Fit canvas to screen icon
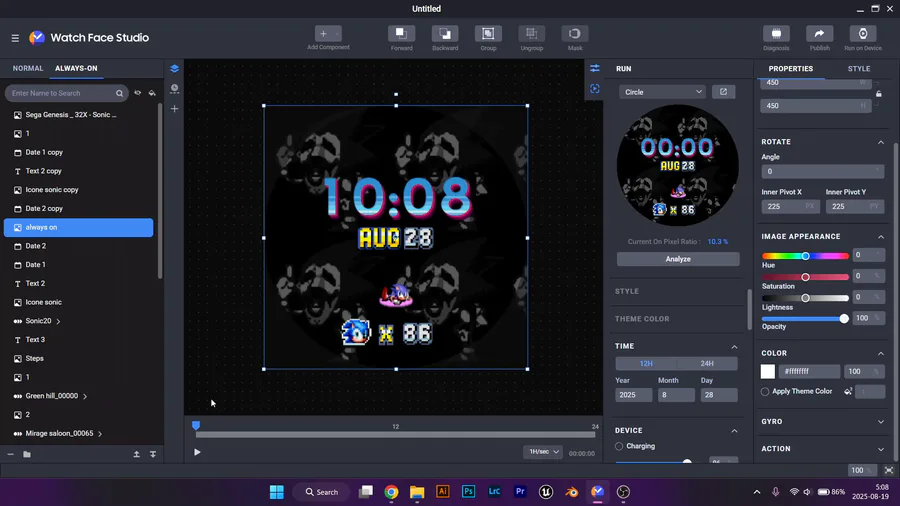Viewport: 900px width, 506px height. tap(889, 470)
